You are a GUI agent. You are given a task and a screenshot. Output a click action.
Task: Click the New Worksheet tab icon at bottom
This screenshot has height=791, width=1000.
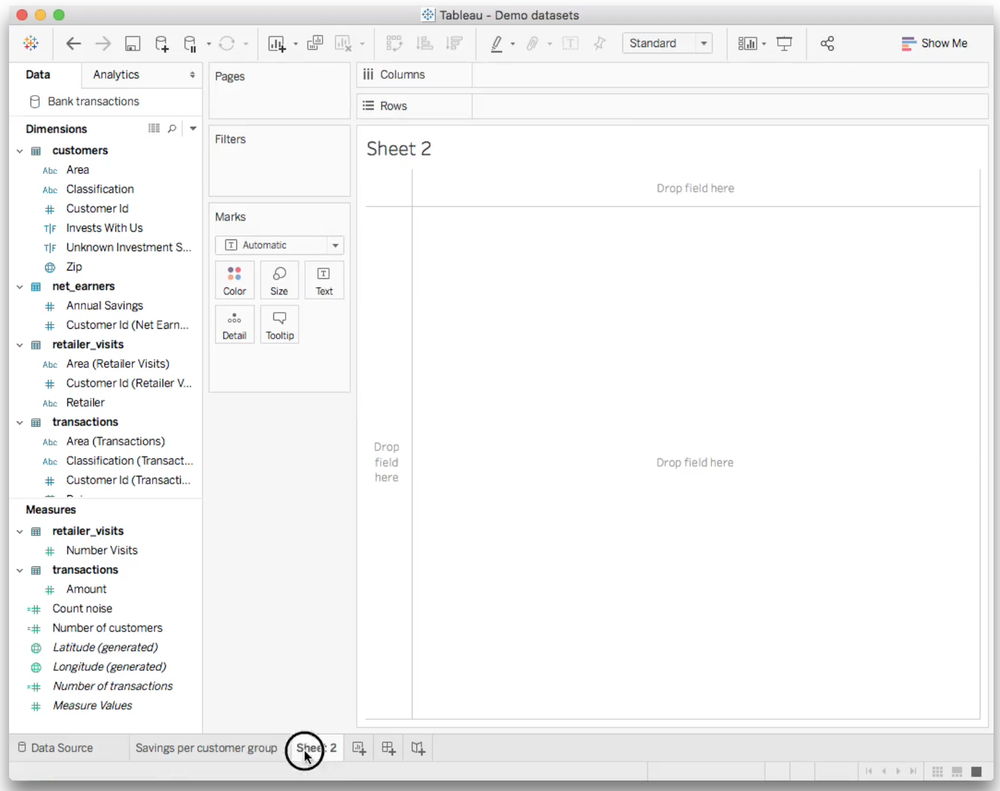point(359,748)
